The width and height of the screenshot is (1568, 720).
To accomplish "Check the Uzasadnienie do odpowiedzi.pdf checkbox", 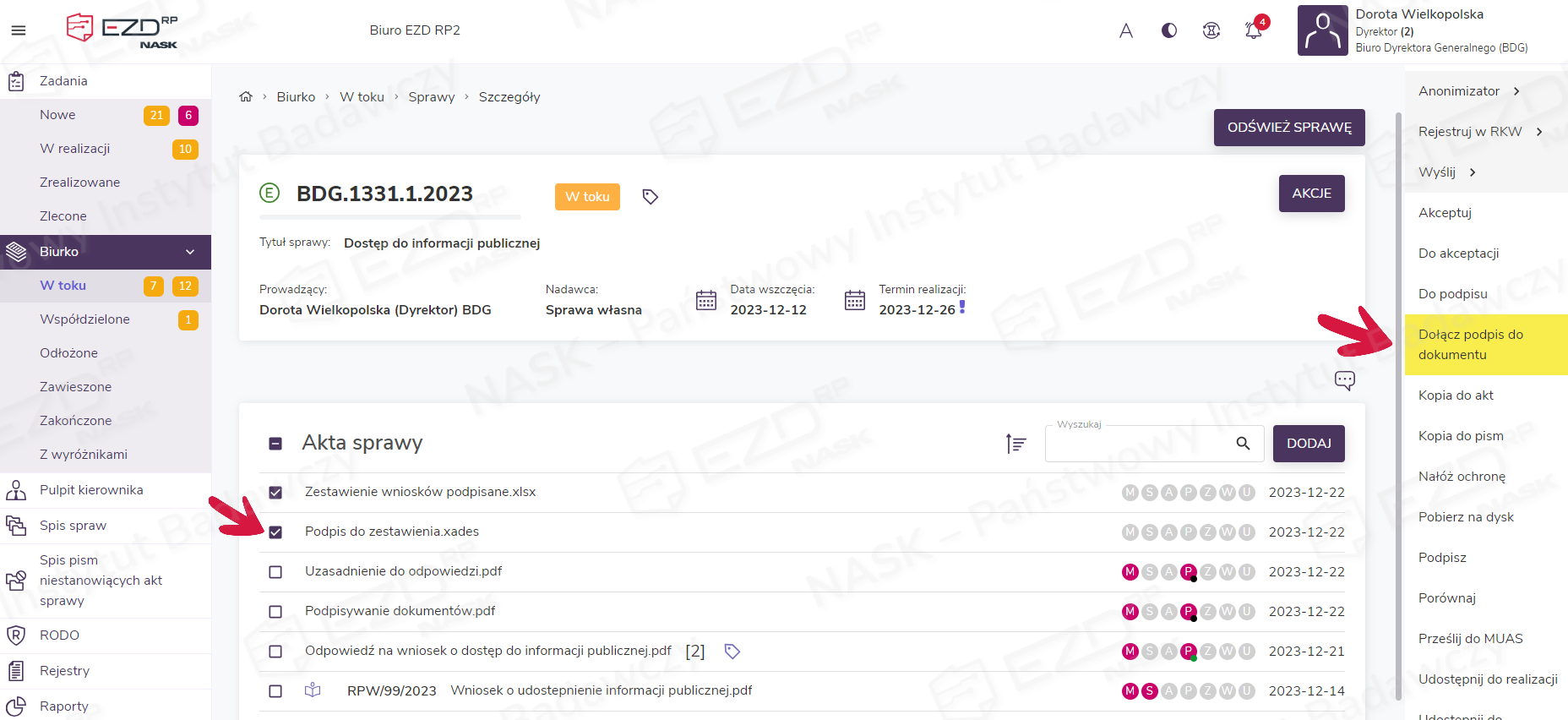I will [x=275, y=572].
